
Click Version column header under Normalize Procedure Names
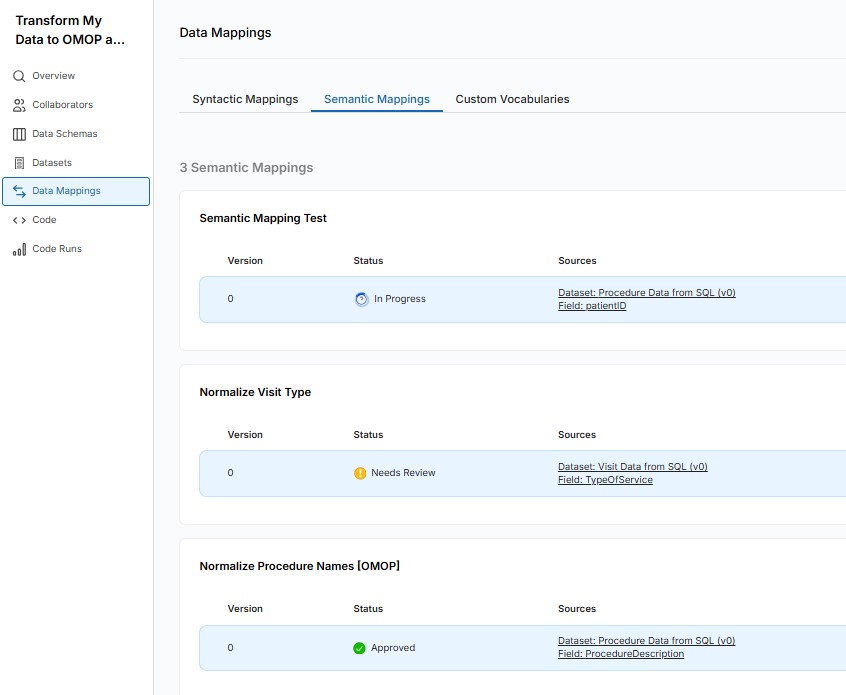click(245, 609)
